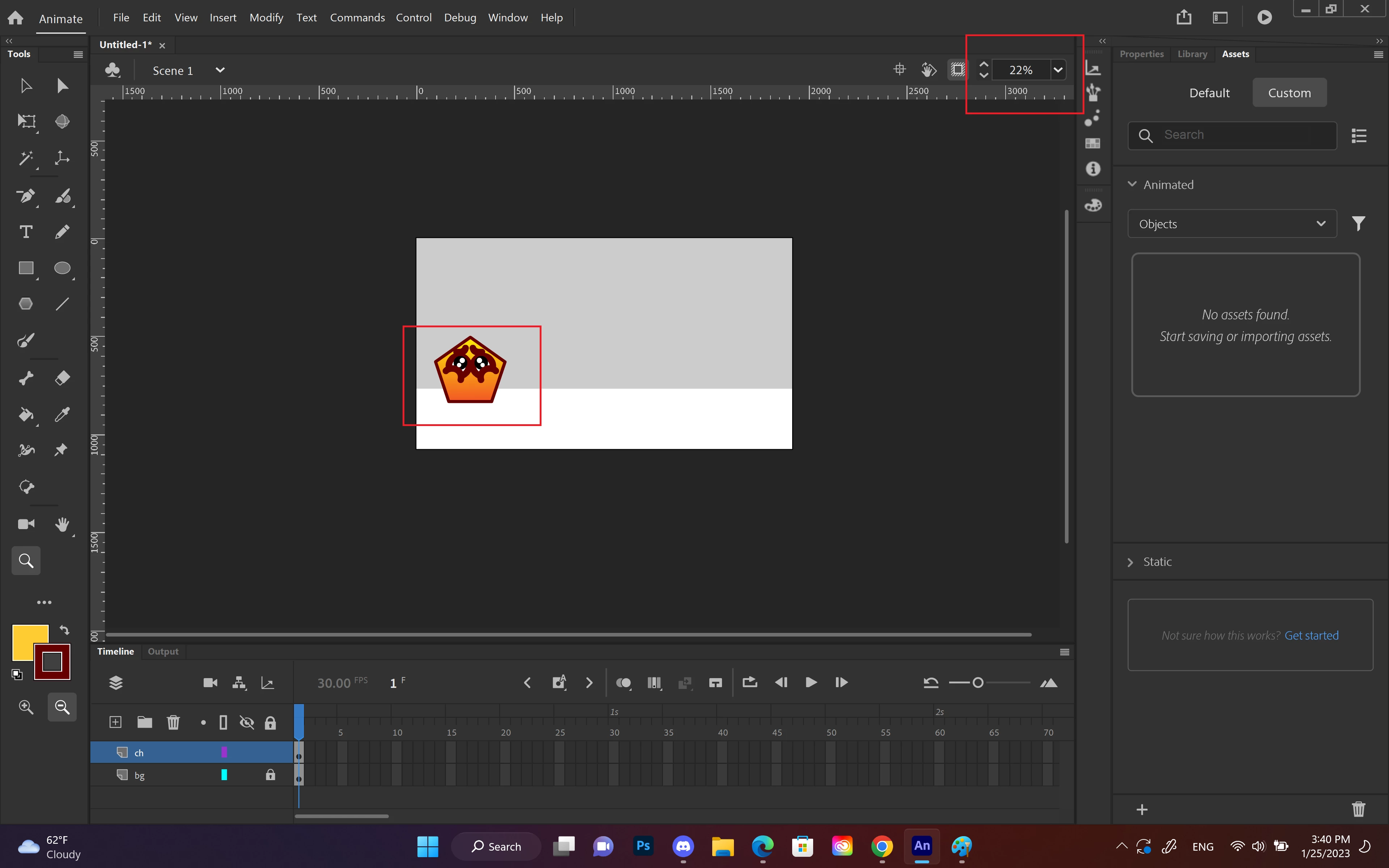Open the Get started link
1389x868 pixels.
point(1311,635)
